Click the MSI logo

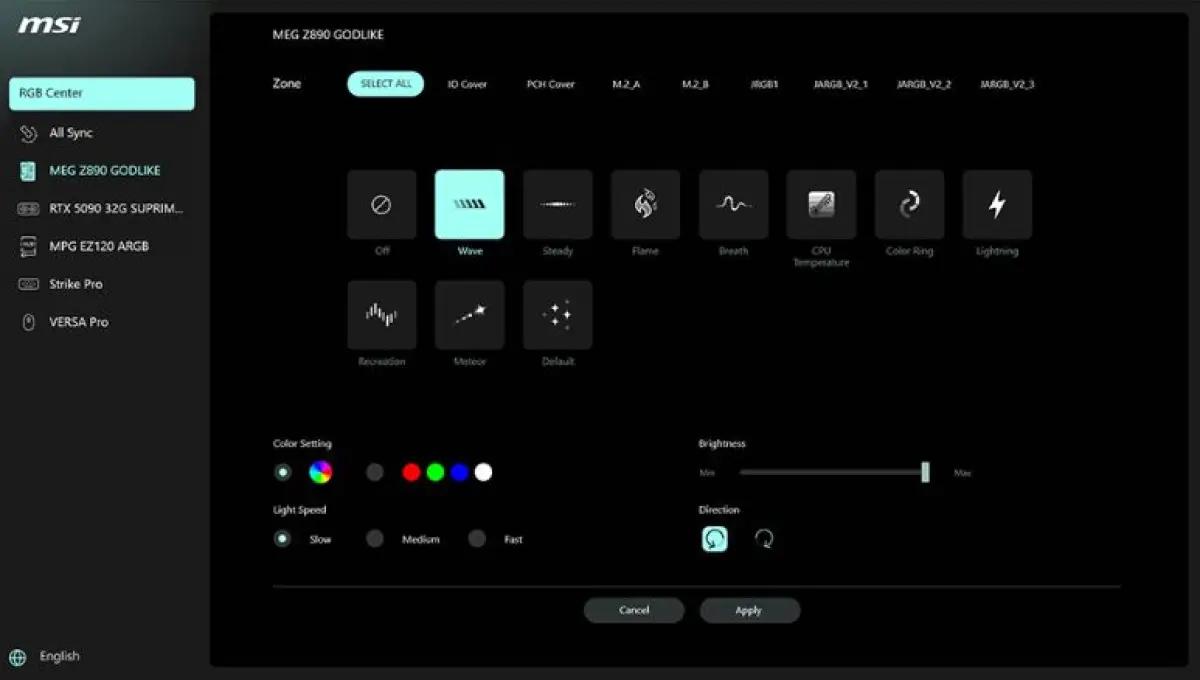pyautogui.click(x=48, y=24)
